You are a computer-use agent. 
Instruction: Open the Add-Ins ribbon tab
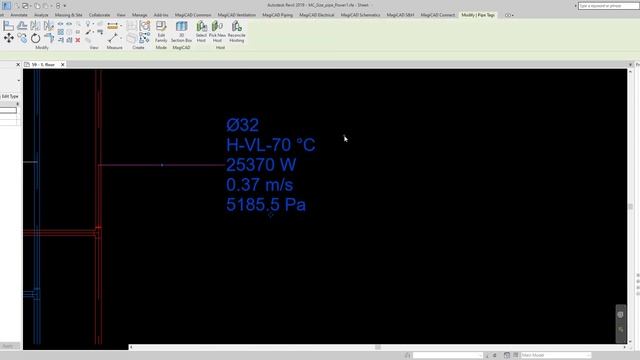click(x=161, y=15)
